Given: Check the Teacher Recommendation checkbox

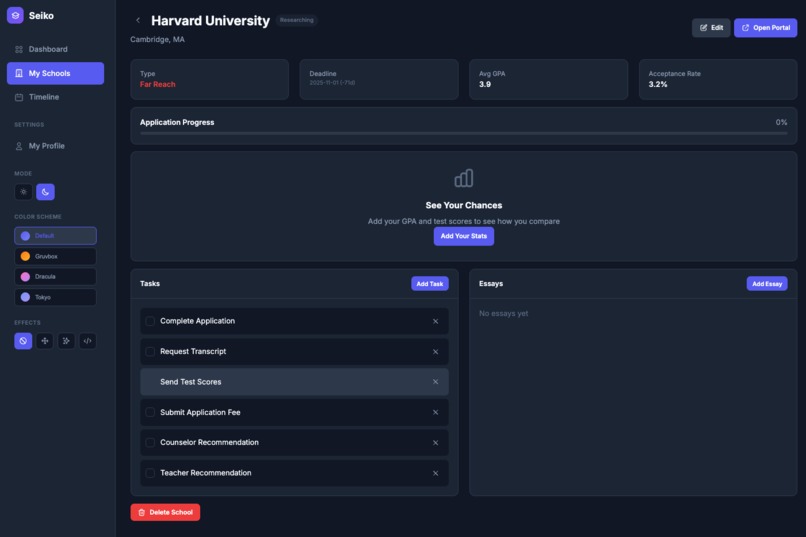Looking at the screenshot, I should [x=150, y=473].
